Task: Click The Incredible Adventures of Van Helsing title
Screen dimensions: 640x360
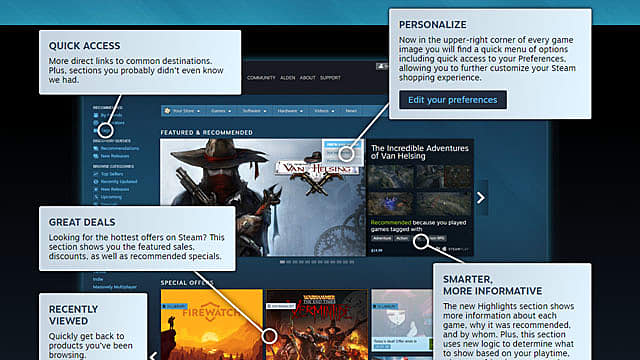Action: pos(420,152)
